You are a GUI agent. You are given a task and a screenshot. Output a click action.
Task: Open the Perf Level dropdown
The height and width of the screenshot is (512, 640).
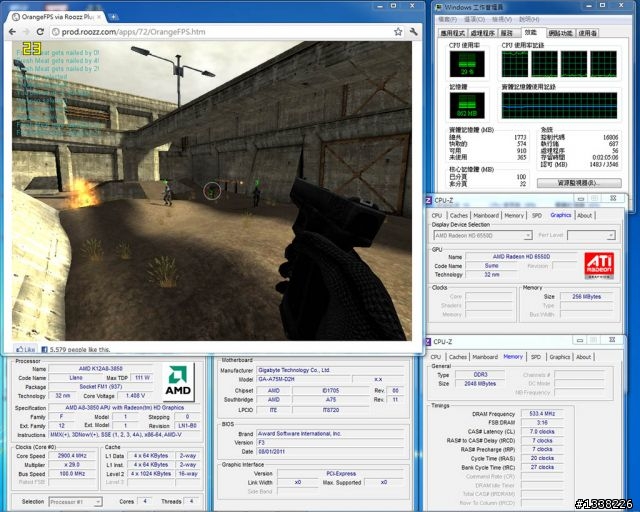[591, 236]
